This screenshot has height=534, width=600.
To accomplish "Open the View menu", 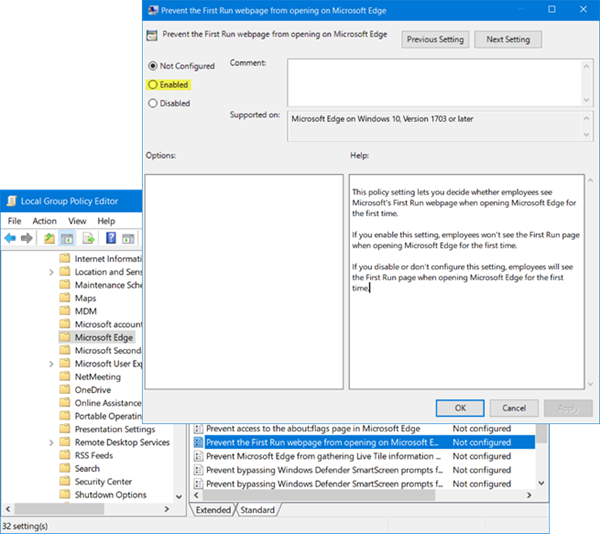I will pyautogui.click(x=77, y=221).
